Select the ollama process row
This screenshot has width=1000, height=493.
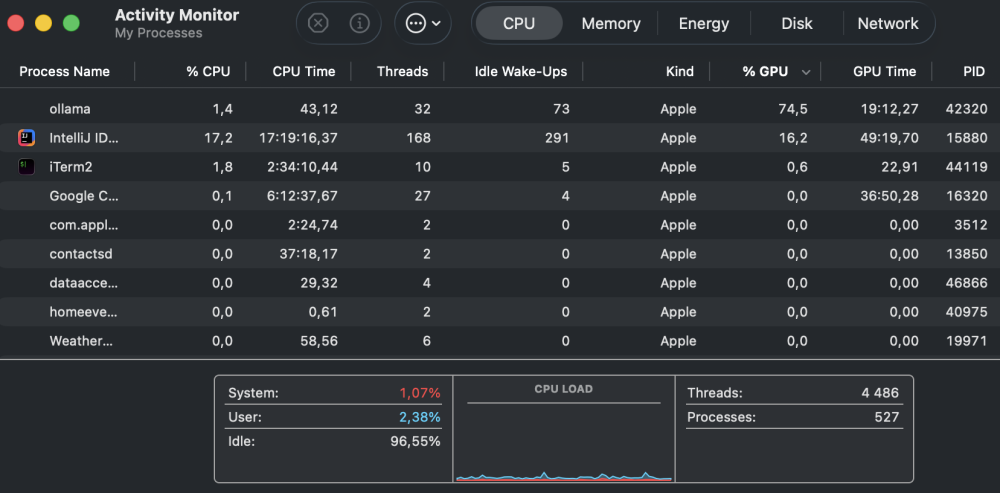tap(500, 109)
